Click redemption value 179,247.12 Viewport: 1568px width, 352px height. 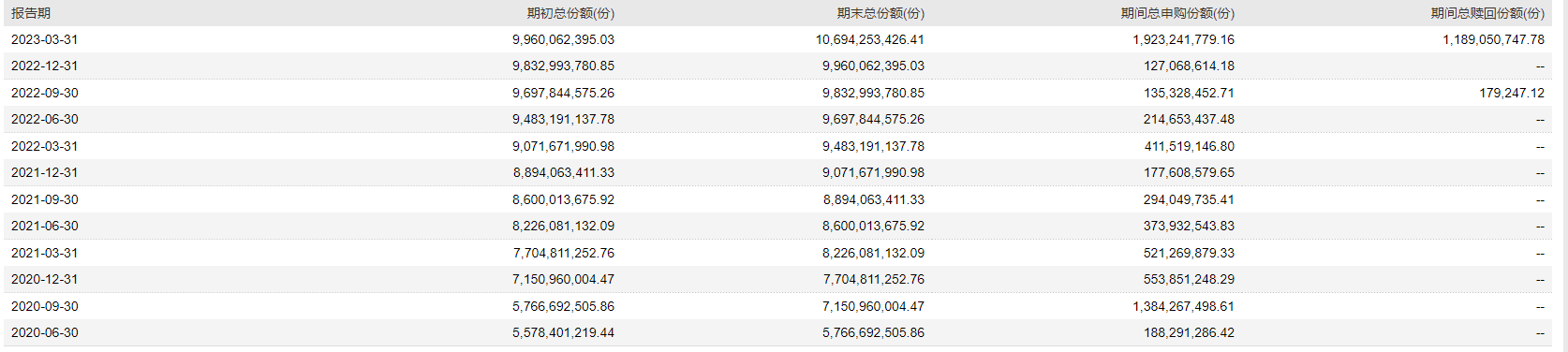pos(1512,93)
